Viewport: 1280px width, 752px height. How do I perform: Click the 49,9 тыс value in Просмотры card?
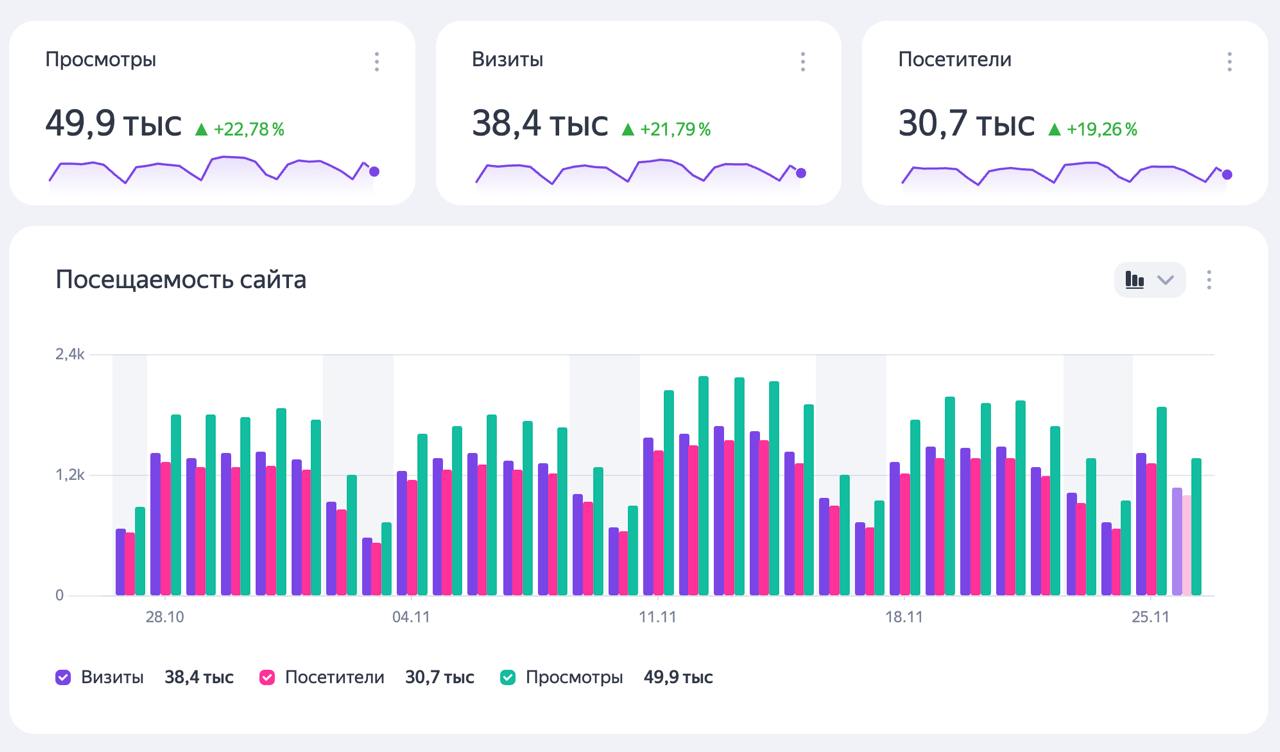click(114, 125)
